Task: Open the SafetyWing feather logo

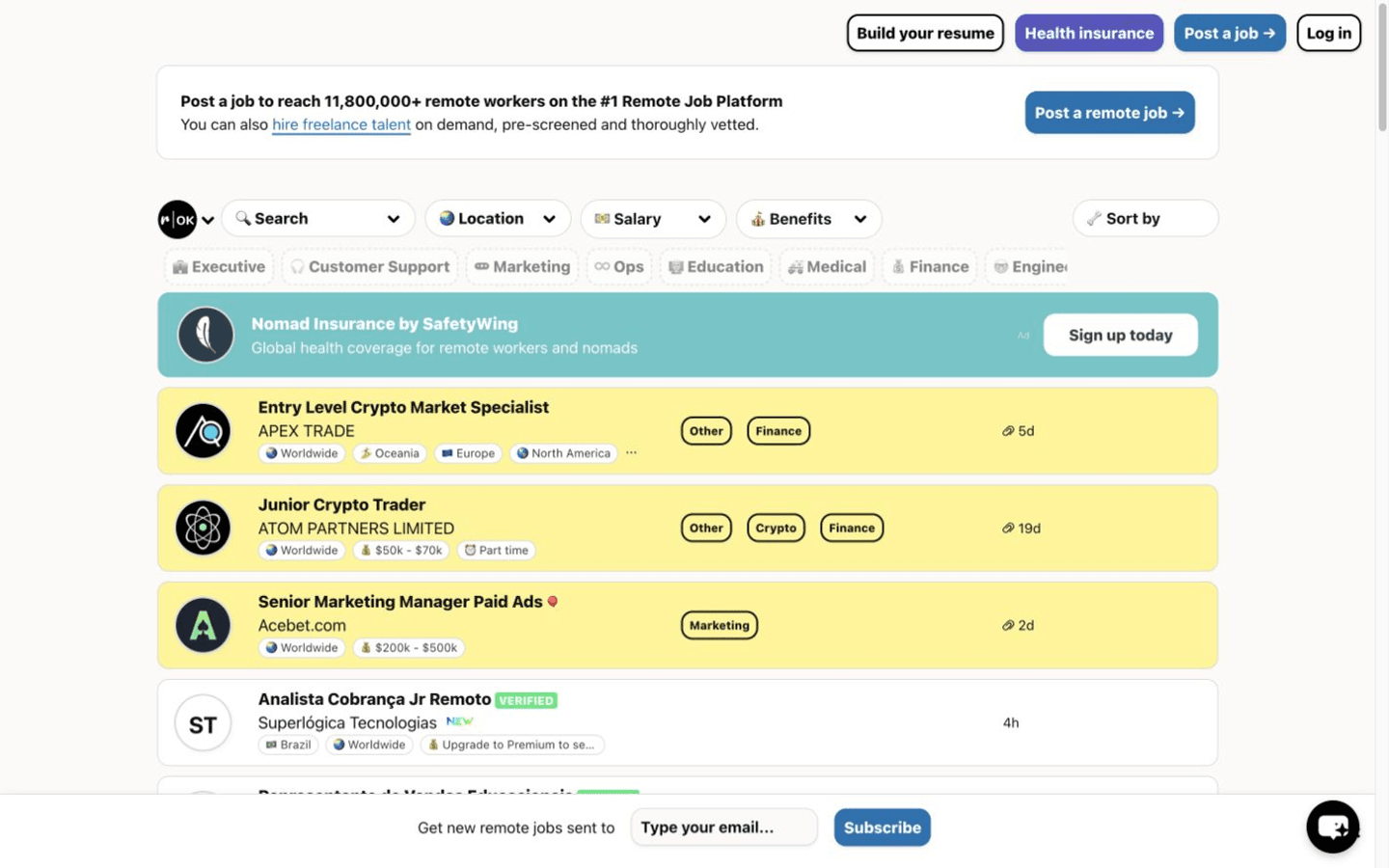Action: pos(205,335)
